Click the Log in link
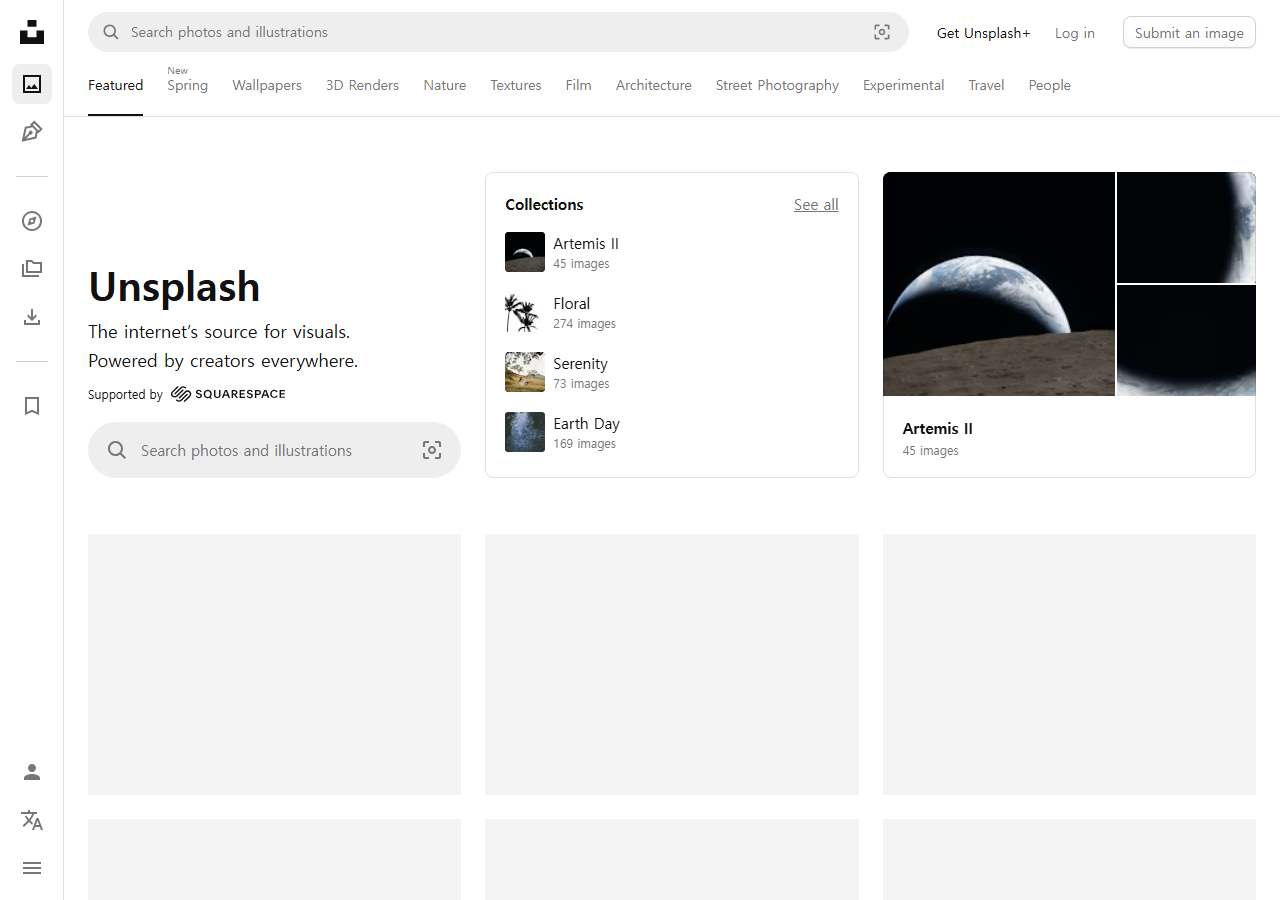 click(1075, 33)
